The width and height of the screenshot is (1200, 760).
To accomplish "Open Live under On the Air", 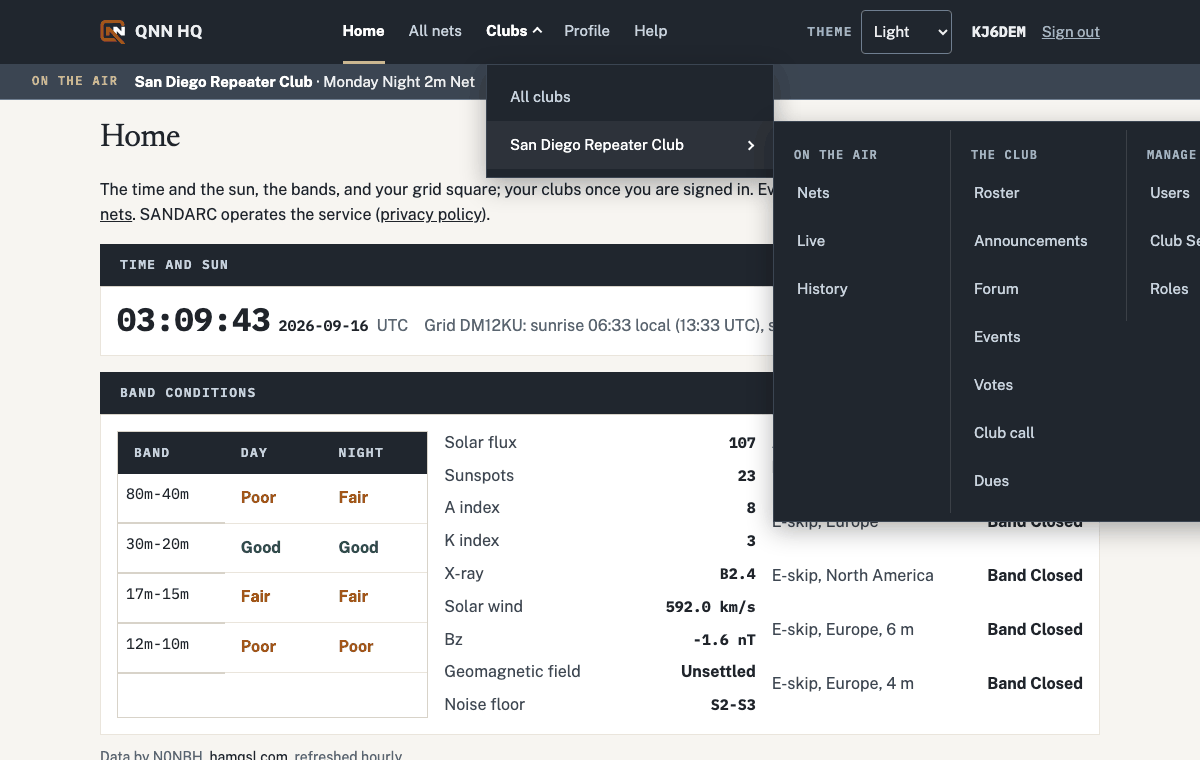I will point(811,241).
